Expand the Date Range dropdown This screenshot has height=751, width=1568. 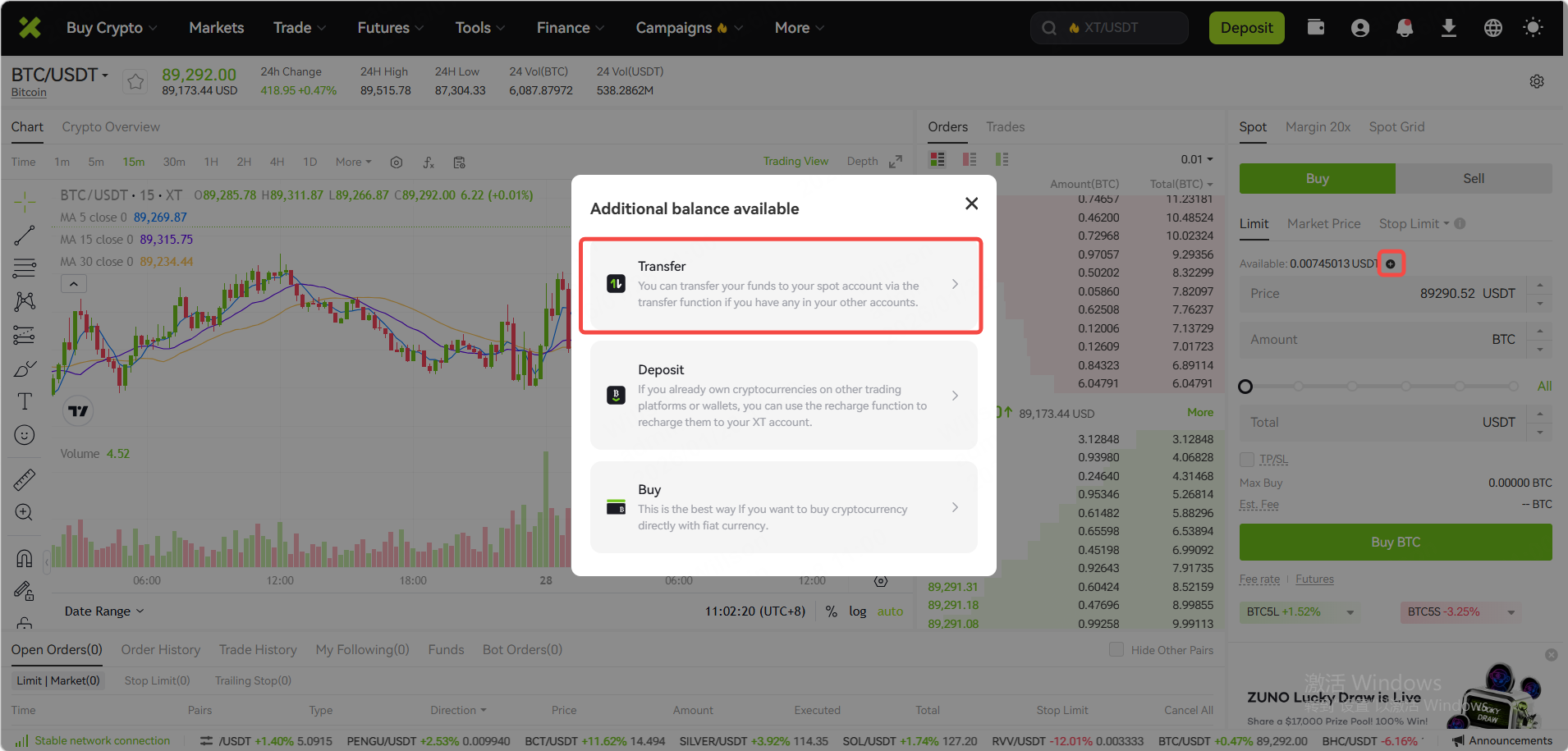tap(104, 611)
